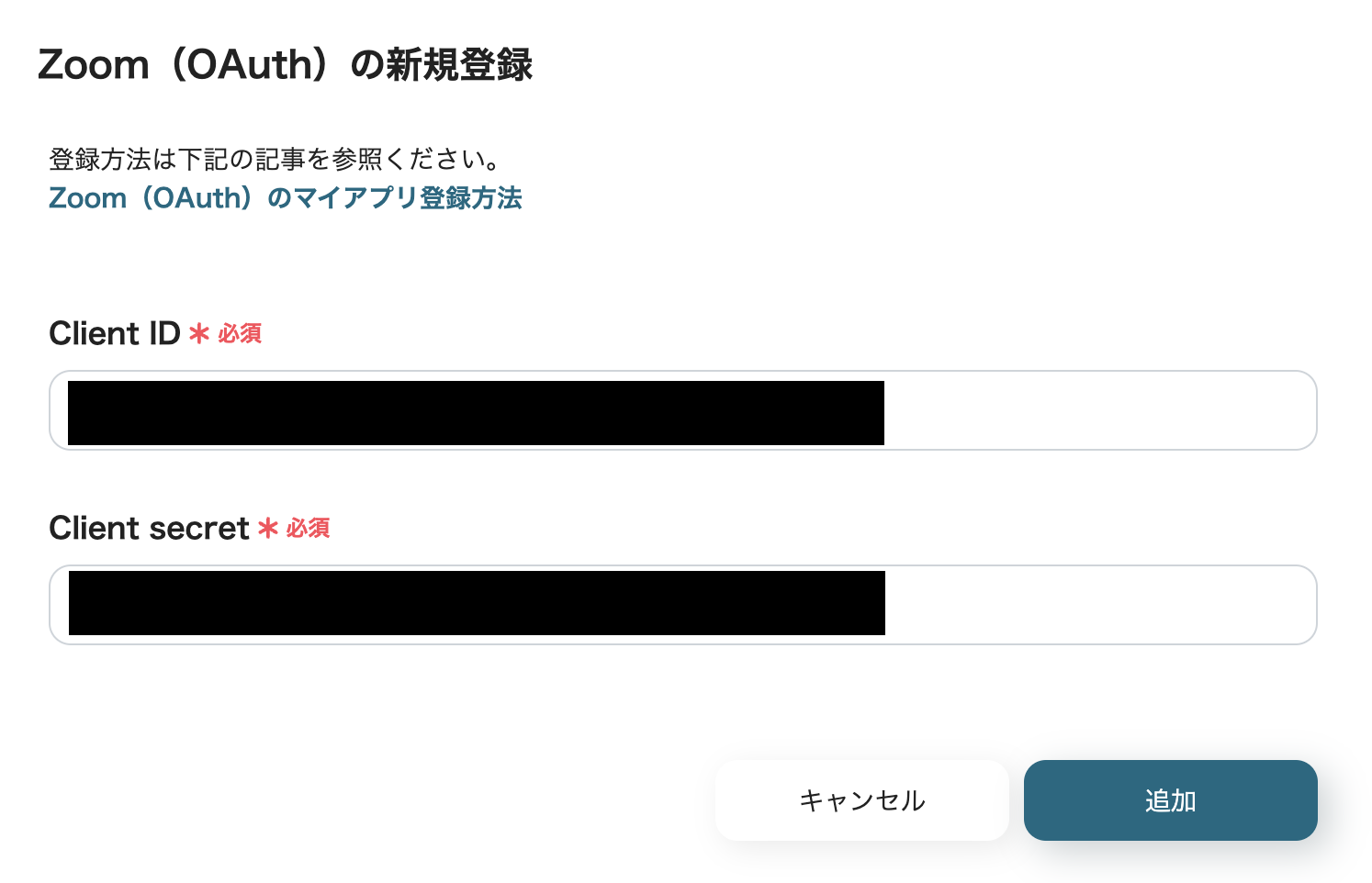The height and width of the screenshot is (883, 1372).
Task: Click the Zoom（OAuth）の新規登録 dialog title
Action: click(285, 65)
